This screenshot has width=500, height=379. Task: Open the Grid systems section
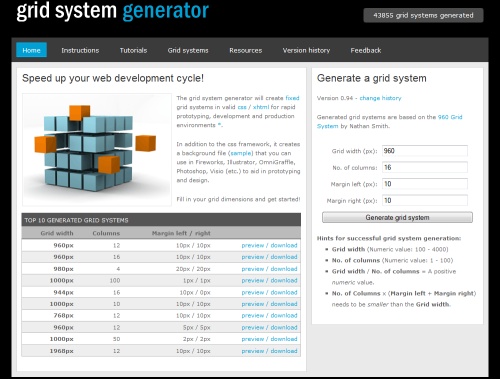coord(188,50)
